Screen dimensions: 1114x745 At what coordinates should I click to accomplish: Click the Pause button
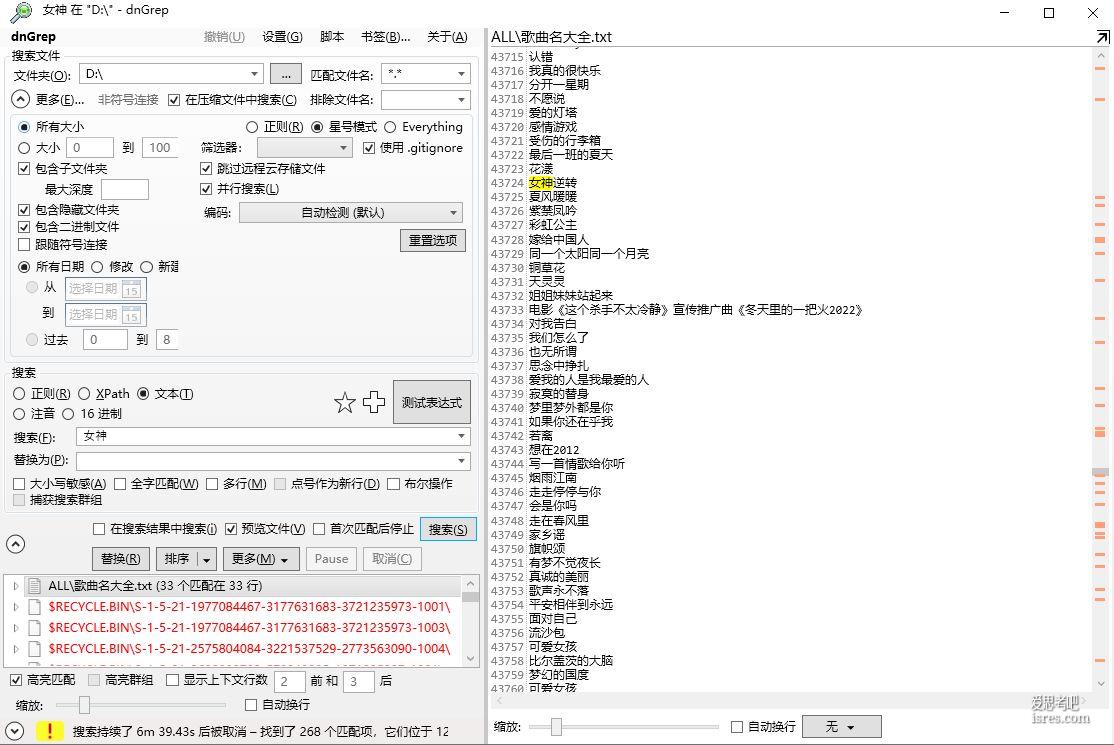coord(331,560)
